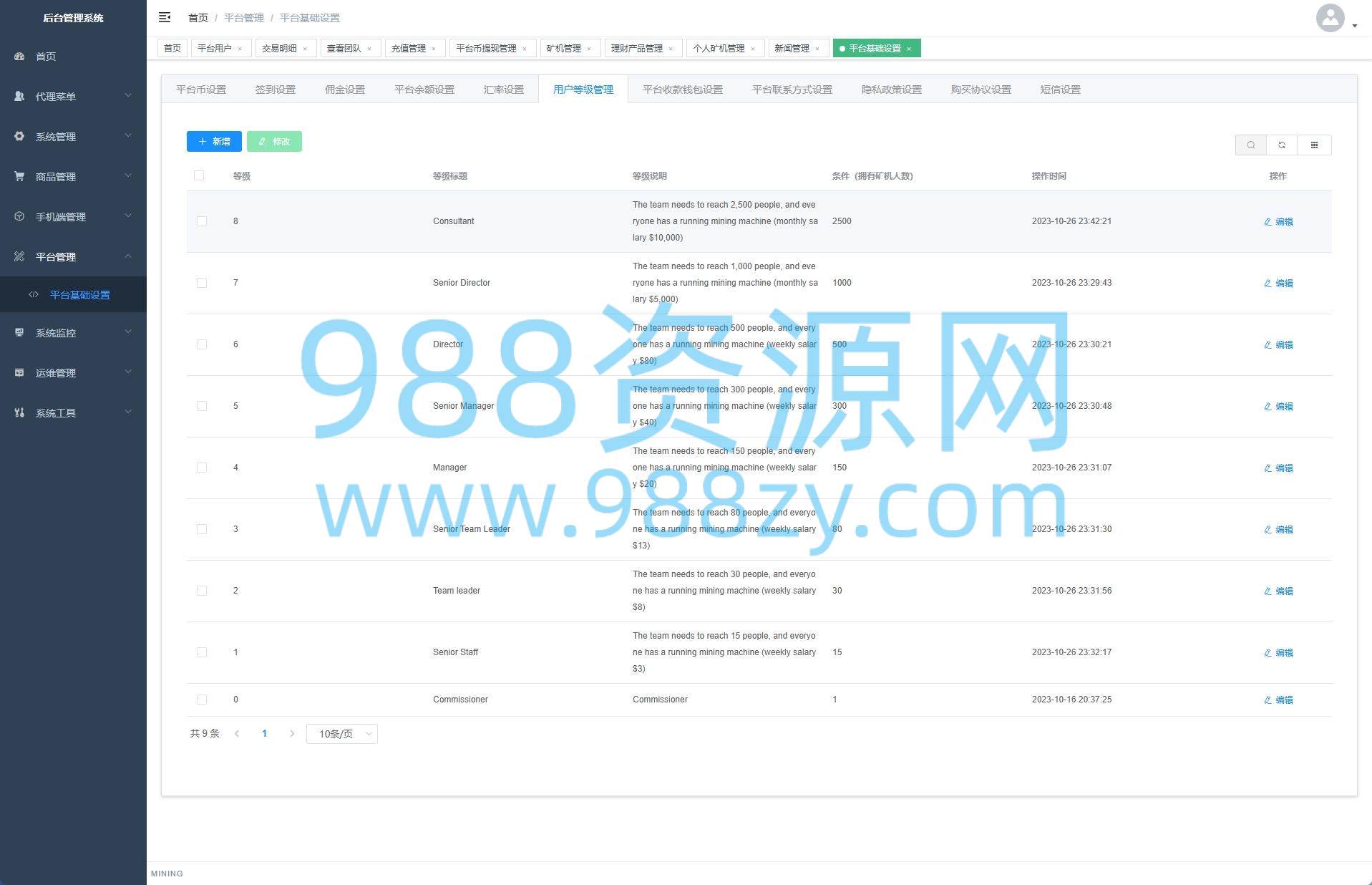Open the column grid display icon
1372x885 pixels.
pyautogui.click(x=1314, y=145)
